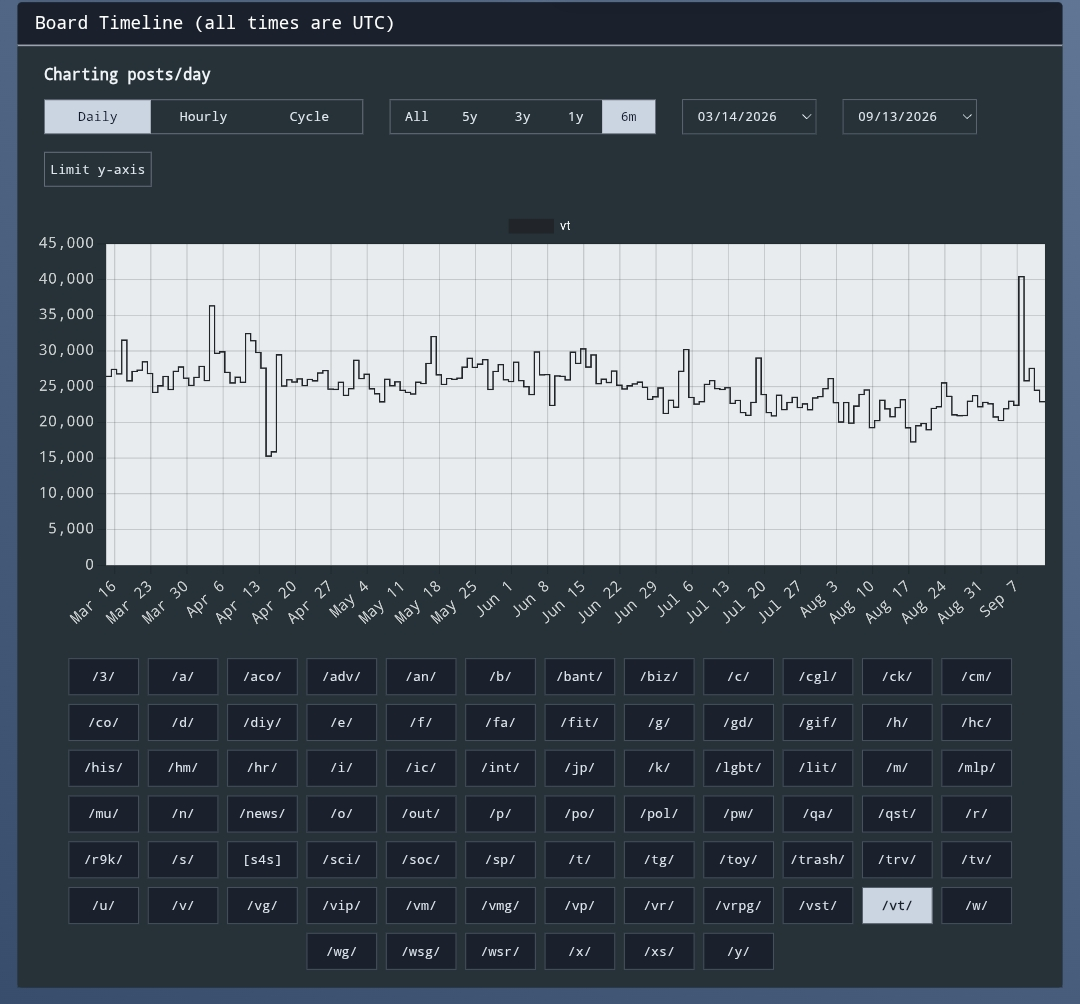Select the /3/ board button
Screen dimensions: 1080x1004
click(103, 676)
